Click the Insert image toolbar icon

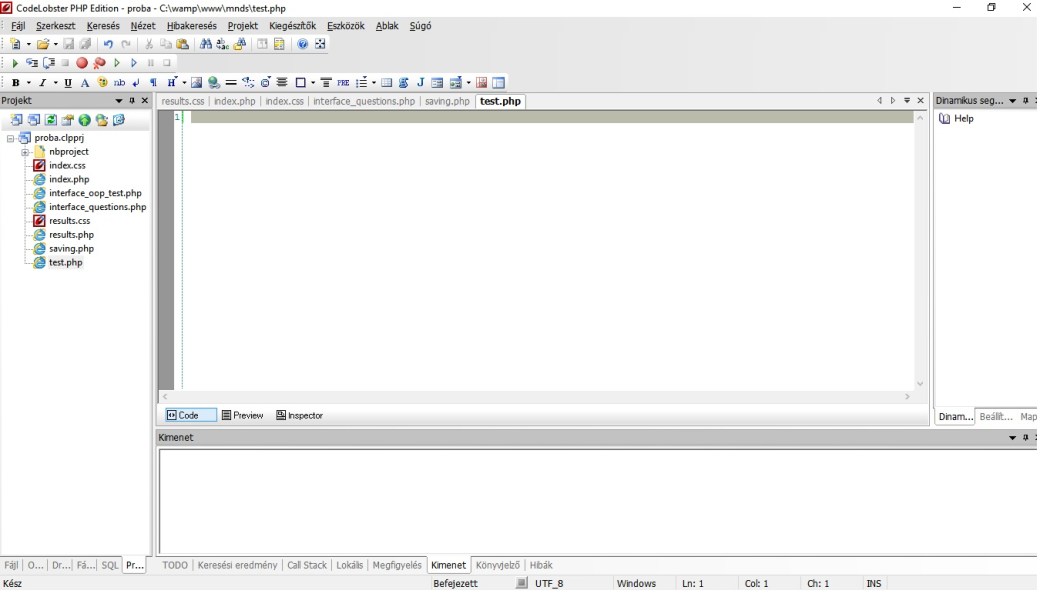pyautogui.click(x=197, y=83)
